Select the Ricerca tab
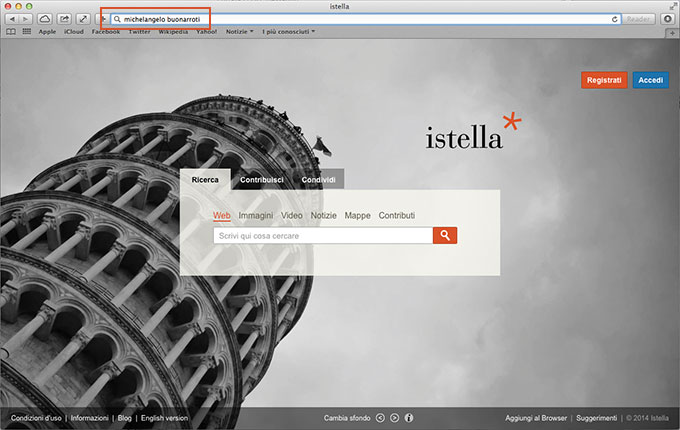This screenshot has height=430, width=680. click(x=205, y=179)
